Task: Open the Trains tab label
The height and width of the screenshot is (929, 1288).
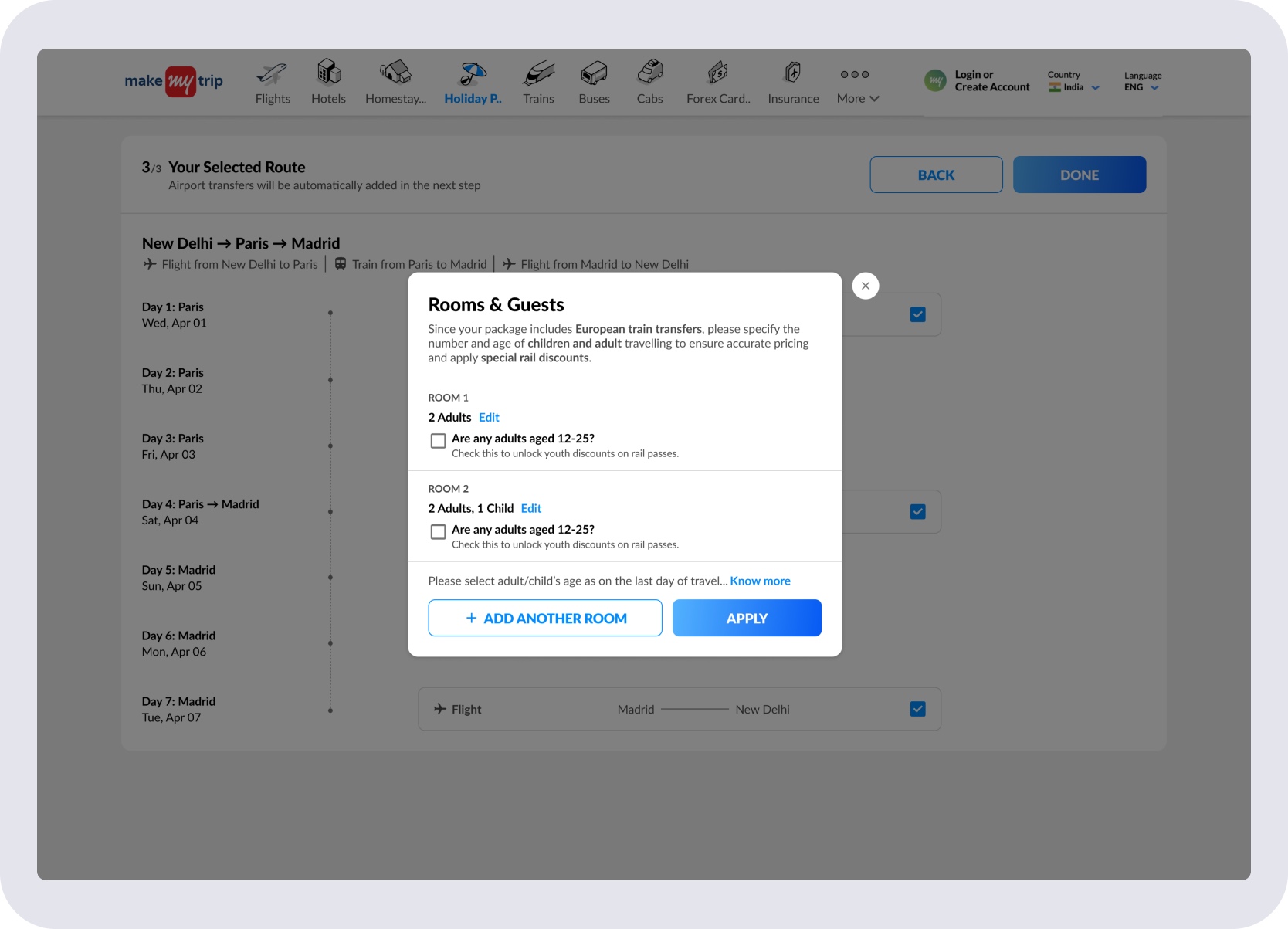Action: tap(538, 99)
